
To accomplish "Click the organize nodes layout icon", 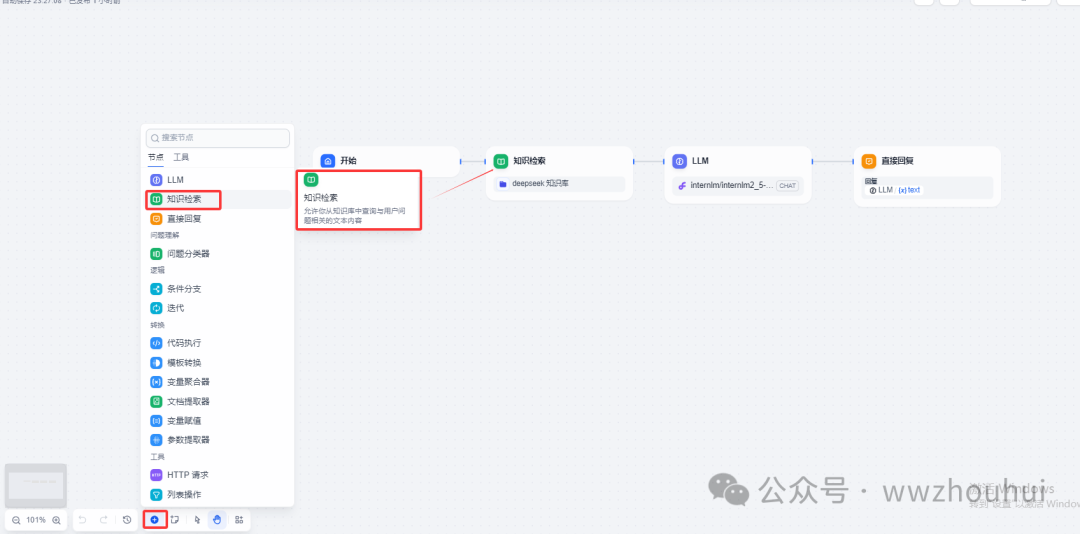I will pyautogui.click(x=239, y=520).
